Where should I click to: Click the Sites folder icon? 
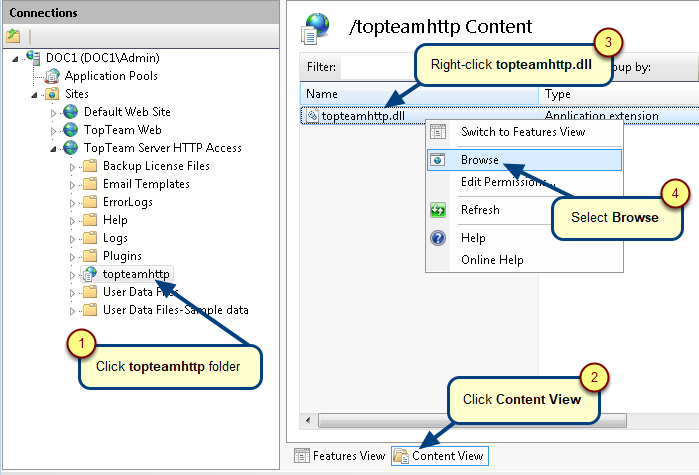(x=53, y=94)
